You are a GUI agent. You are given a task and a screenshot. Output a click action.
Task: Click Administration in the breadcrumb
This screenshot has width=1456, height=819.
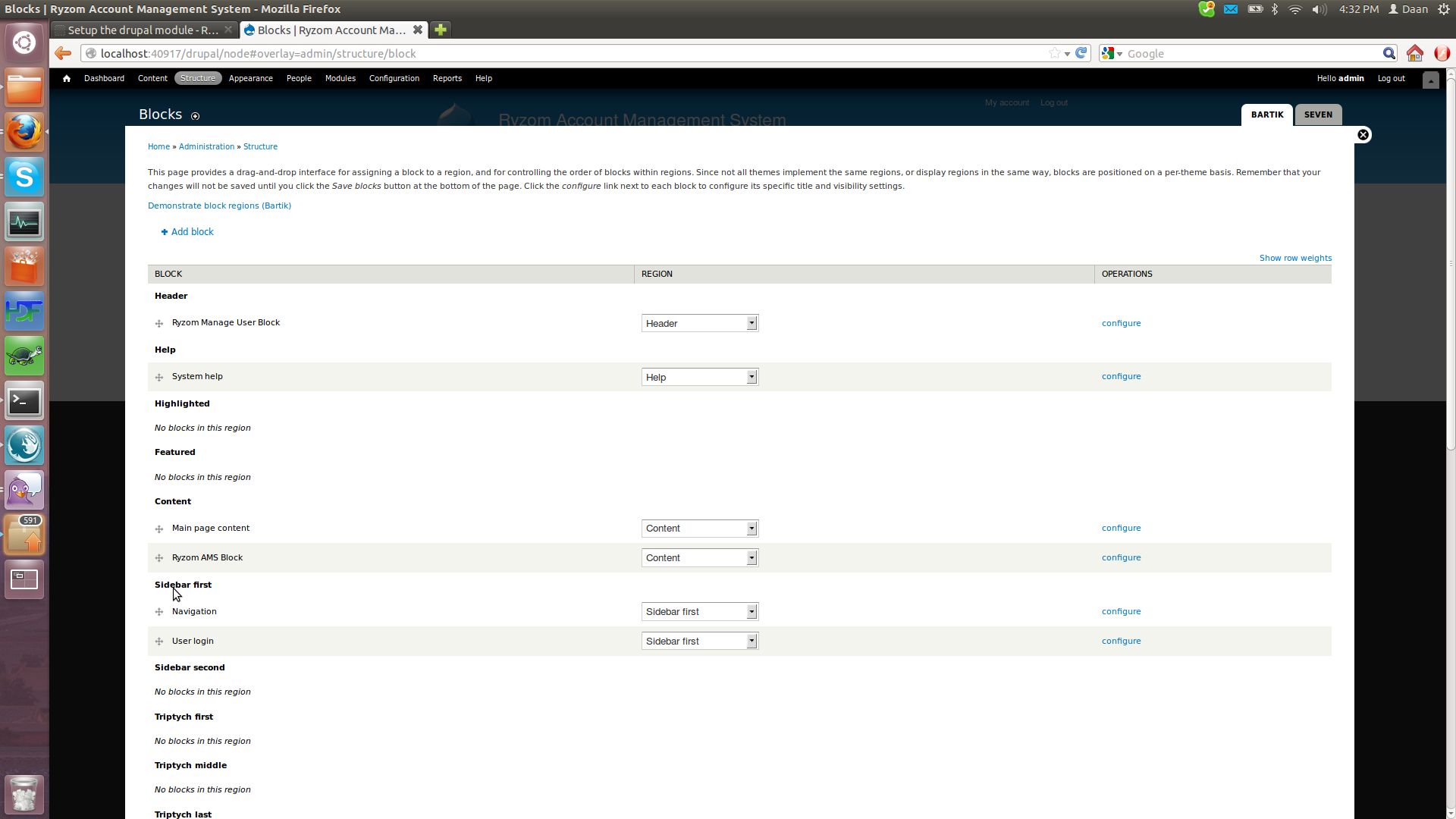coord(206,146)
